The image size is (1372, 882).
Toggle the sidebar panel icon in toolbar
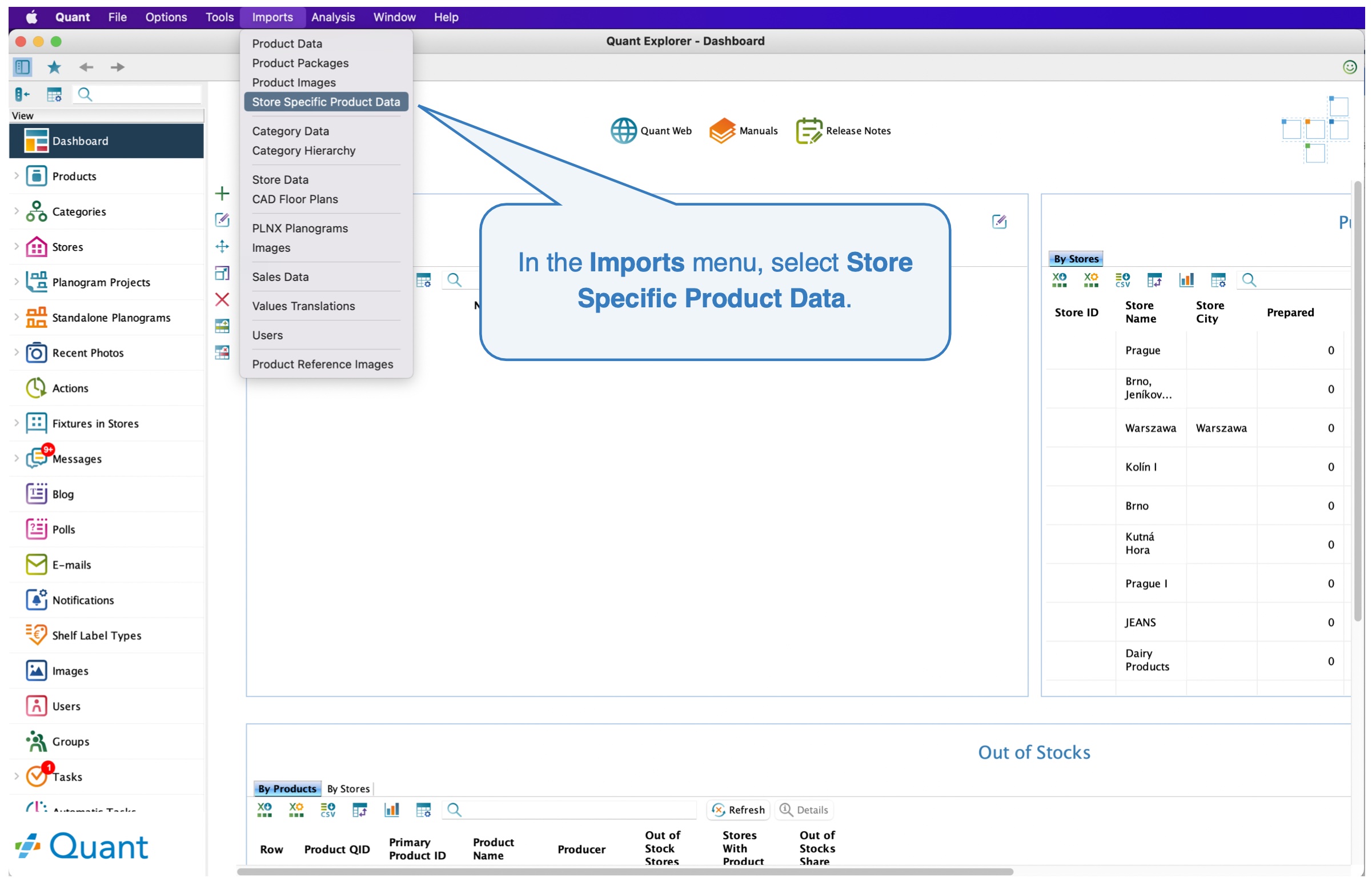[22, 67]
